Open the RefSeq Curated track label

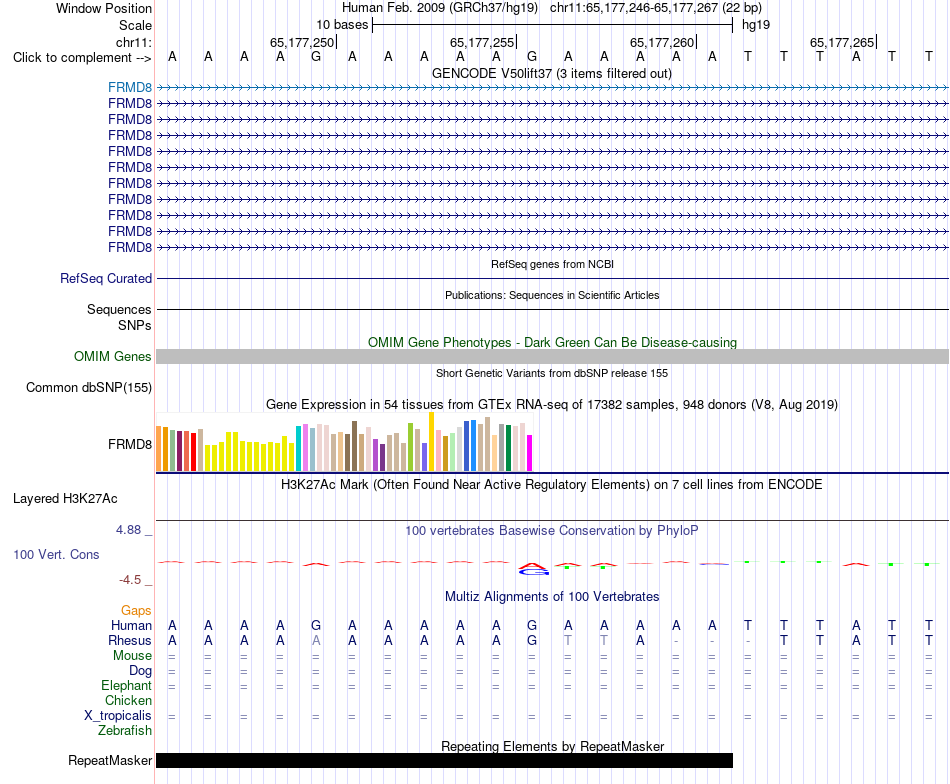106,278
